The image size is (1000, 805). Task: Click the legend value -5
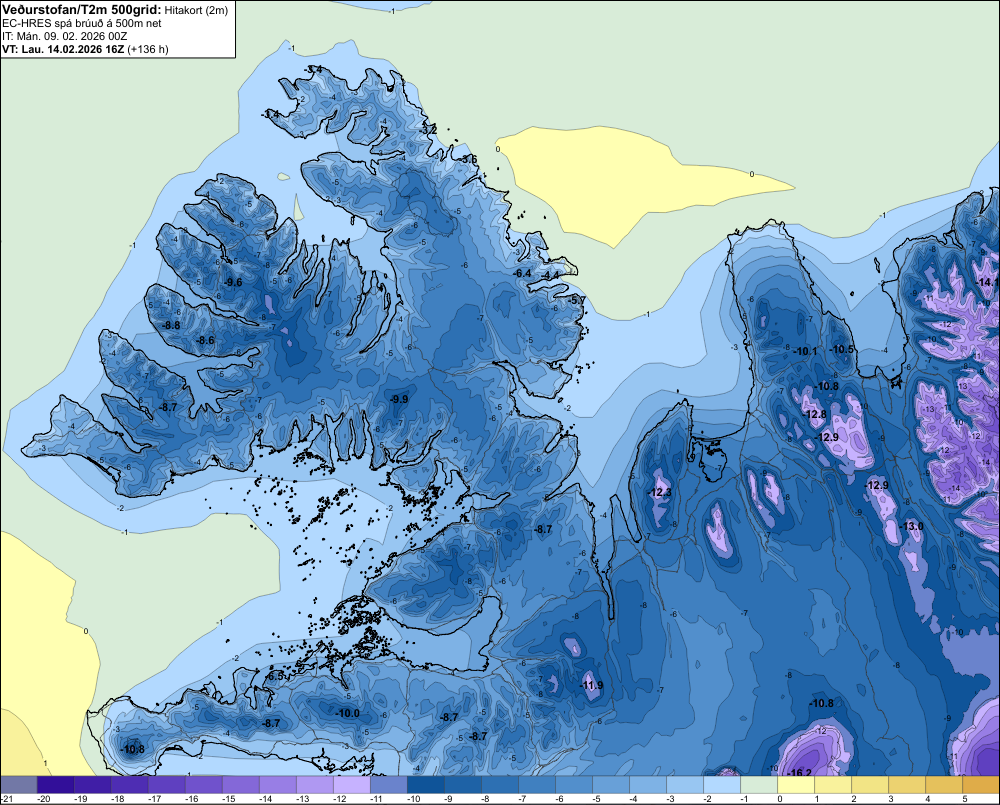click(x=597, y=799)
